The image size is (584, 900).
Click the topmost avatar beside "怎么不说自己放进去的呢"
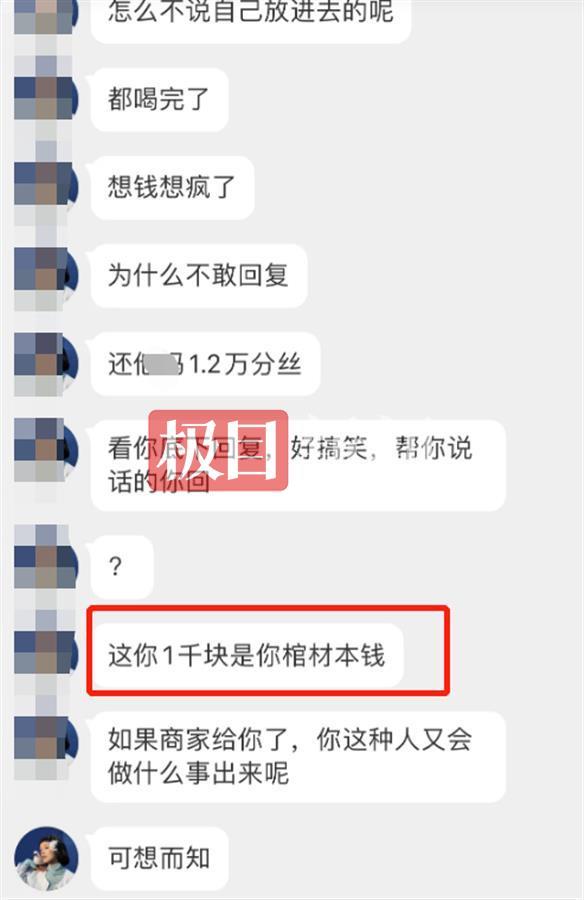tap(46, 16)
